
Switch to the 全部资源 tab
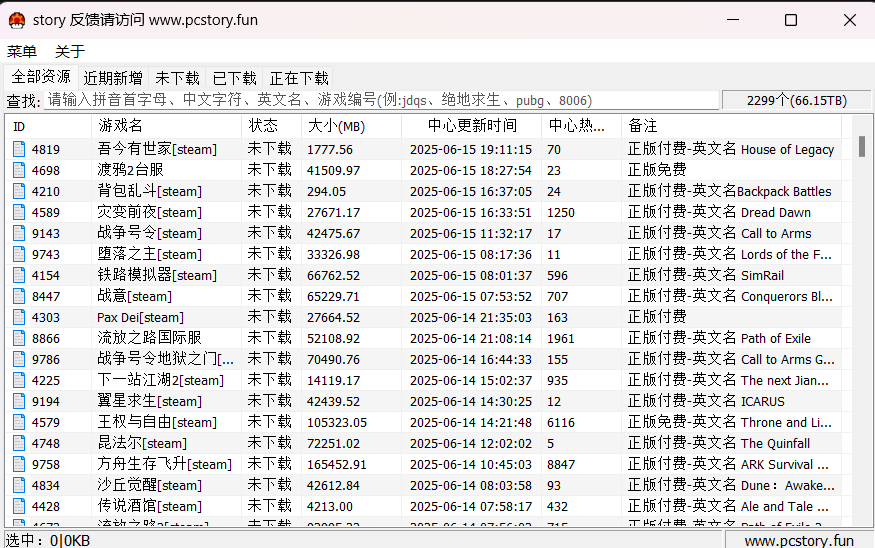(x=41, y=76)
